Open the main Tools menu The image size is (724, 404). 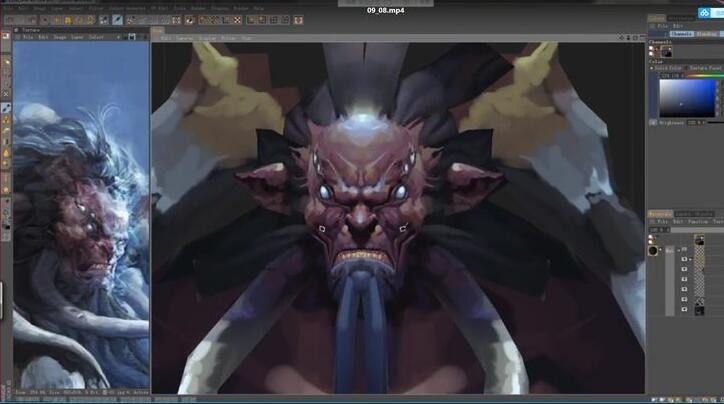coord(180,8)
